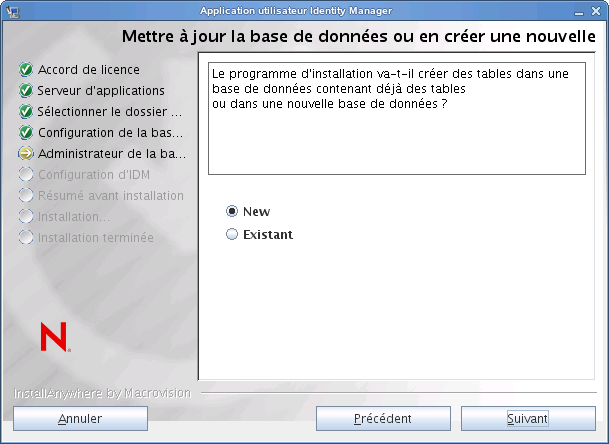Screen dimensions: 609x444
Task: Click green check icon beside Serveur d'applications
Action: tap(26, 91)
